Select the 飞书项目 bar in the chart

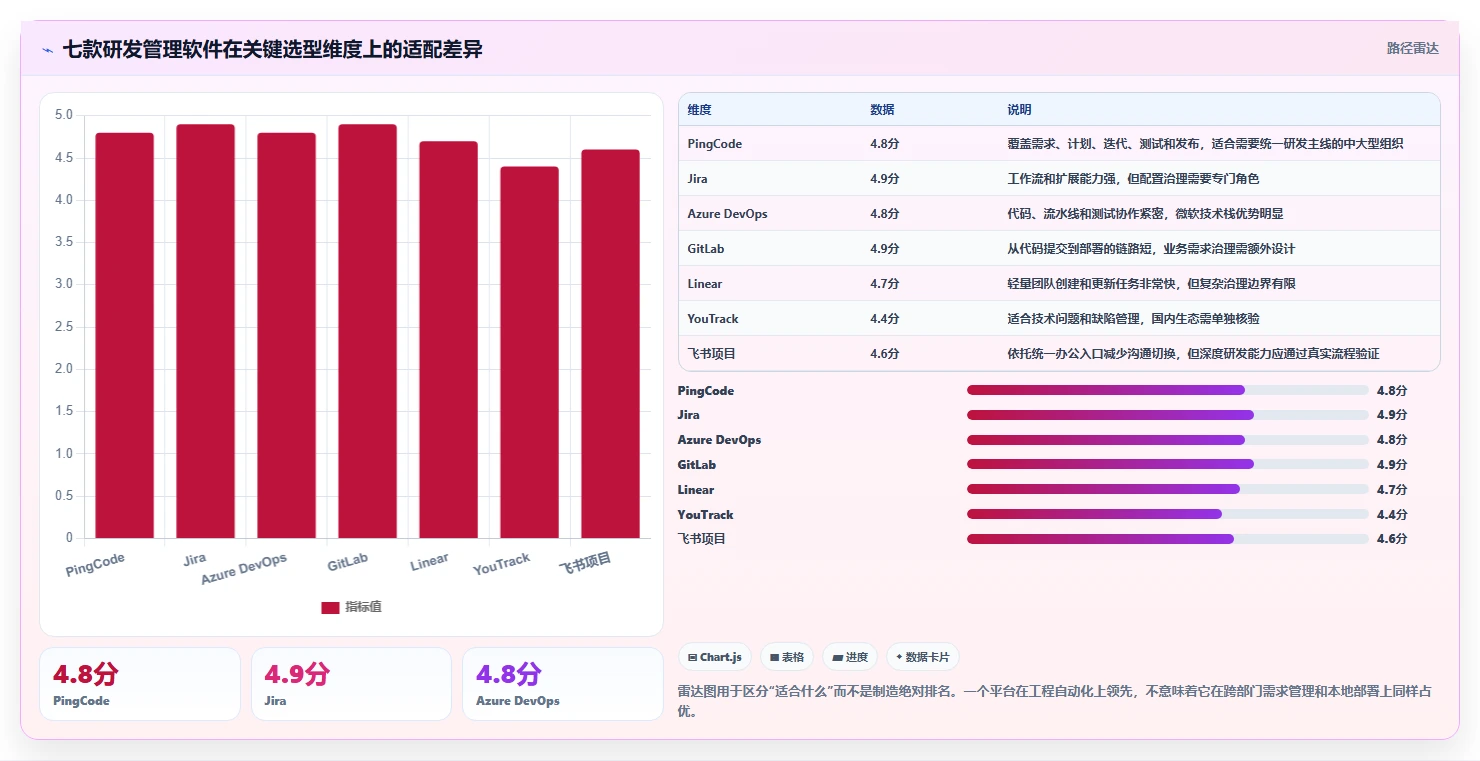point(610,344)
